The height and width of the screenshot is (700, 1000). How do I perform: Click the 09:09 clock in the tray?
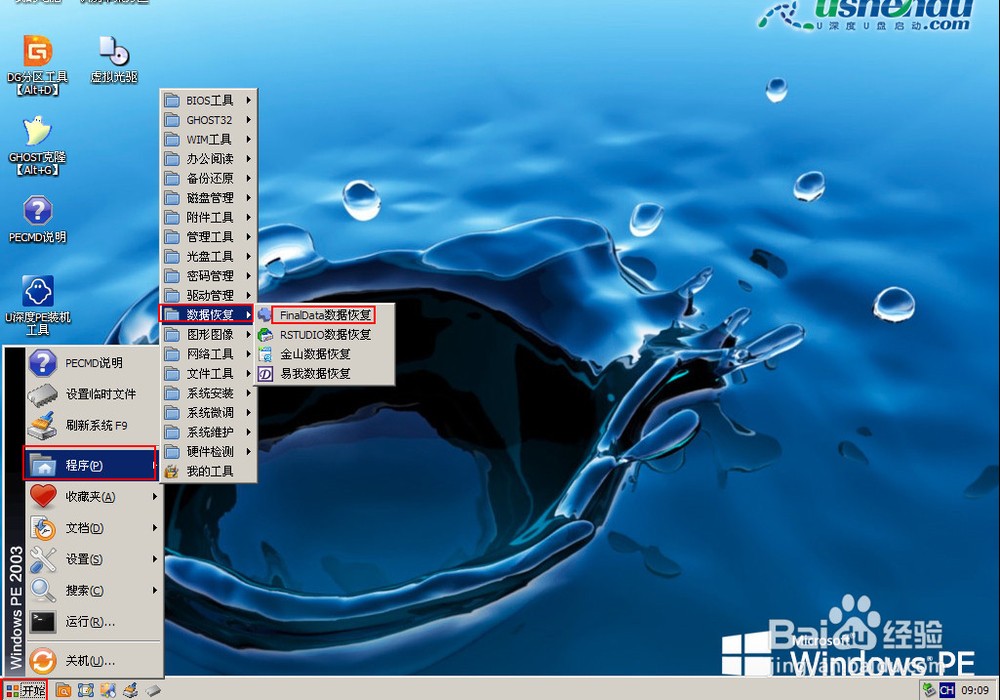point(975,689)
